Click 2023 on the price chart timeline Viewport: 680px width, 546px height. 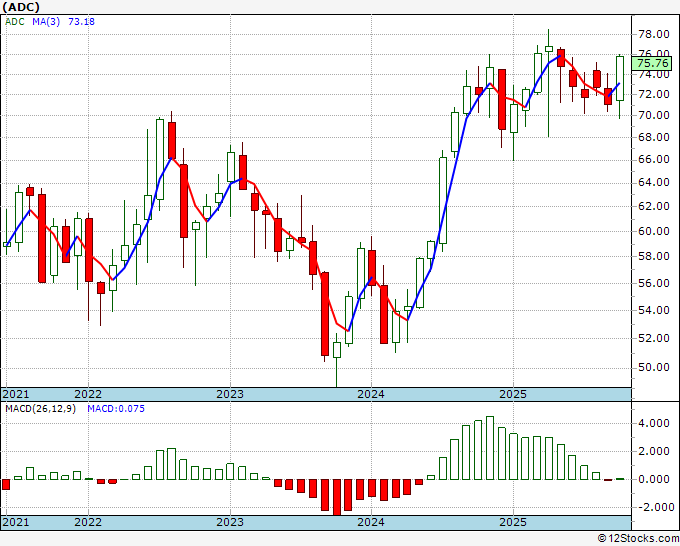point(230,394)
